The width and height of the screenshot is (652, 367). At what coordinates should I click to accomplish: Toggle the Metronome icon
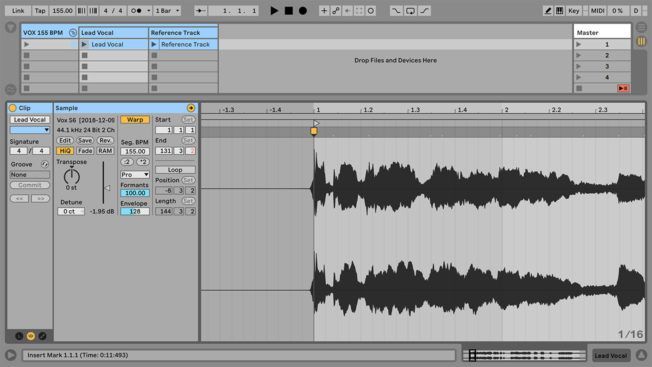(136, 11)
